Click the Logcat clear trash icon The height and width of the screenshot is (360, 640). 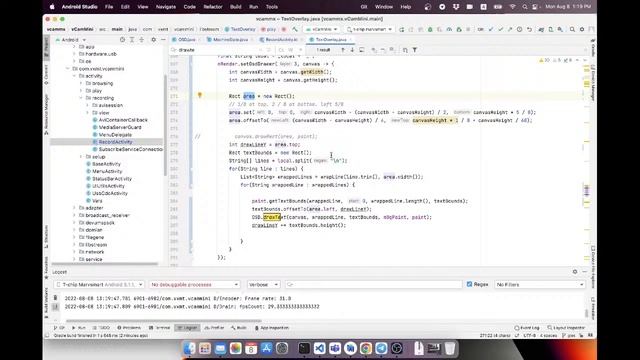tap(56, 298)
